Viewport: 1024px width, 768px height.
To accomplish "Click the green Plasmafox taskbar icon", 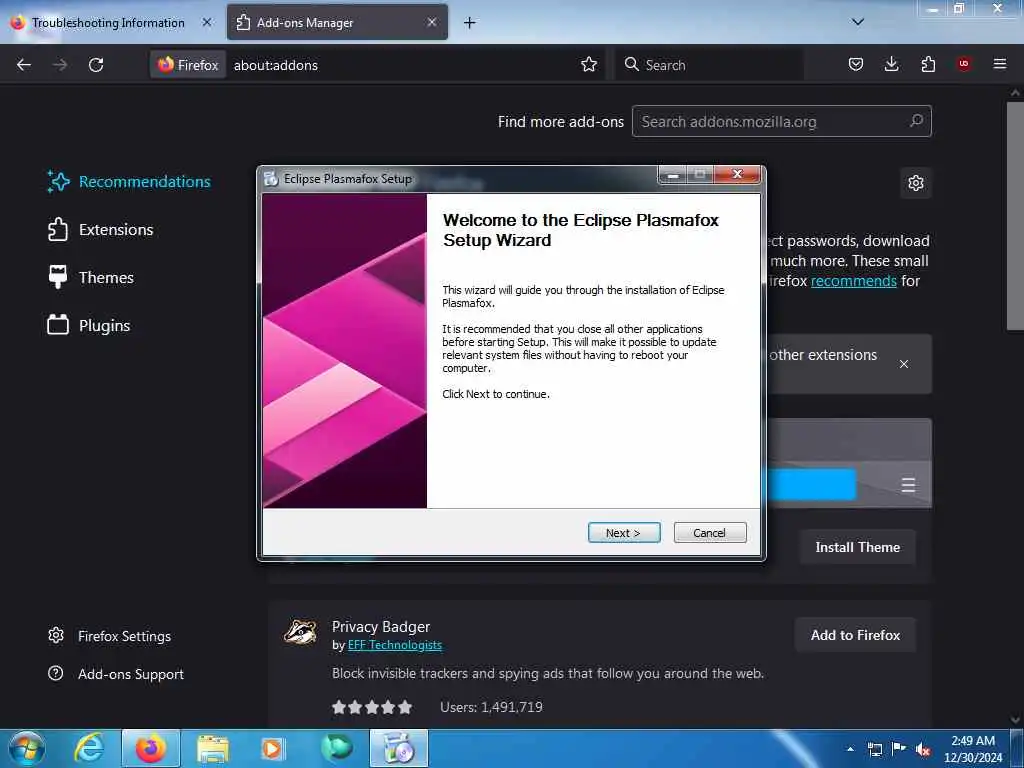I will [x=336, y=748].
